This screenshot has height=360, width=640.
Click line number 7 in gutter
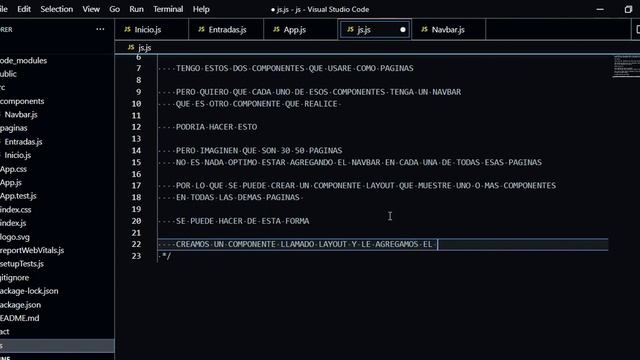[139, 68]
